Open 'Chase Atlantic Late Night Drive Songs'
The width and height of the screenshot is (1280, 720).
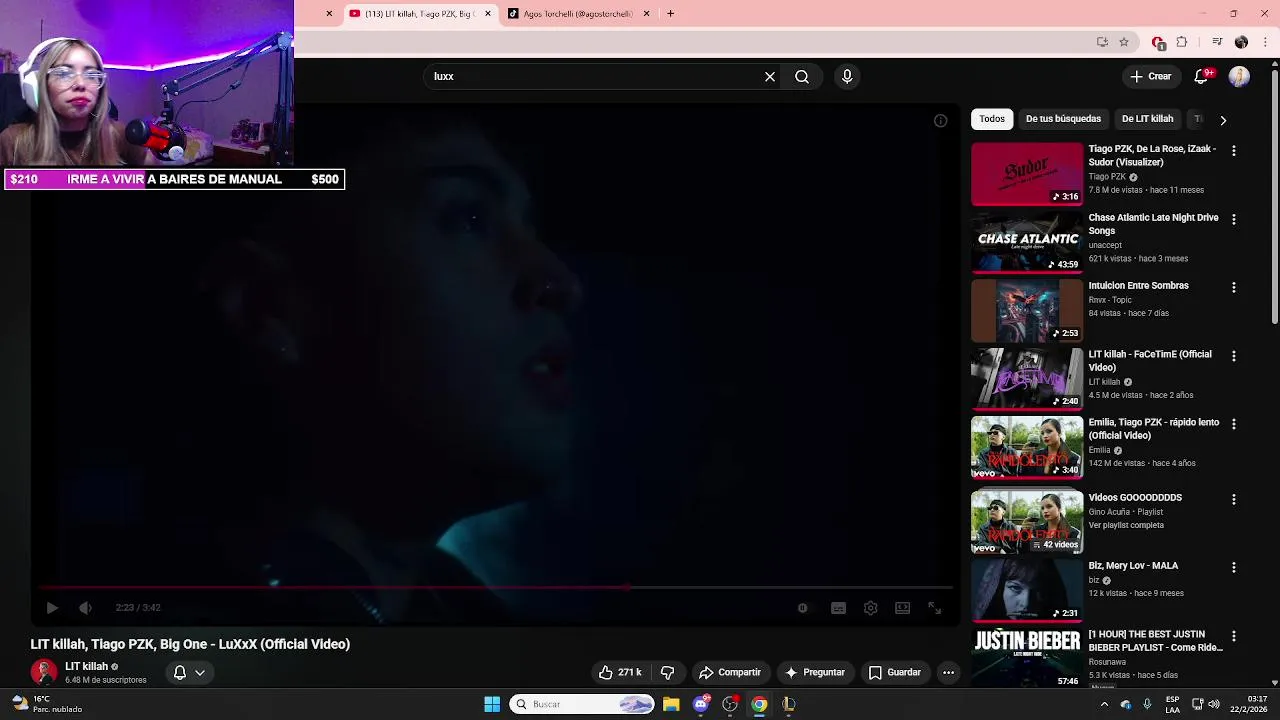click(1153, 224)
